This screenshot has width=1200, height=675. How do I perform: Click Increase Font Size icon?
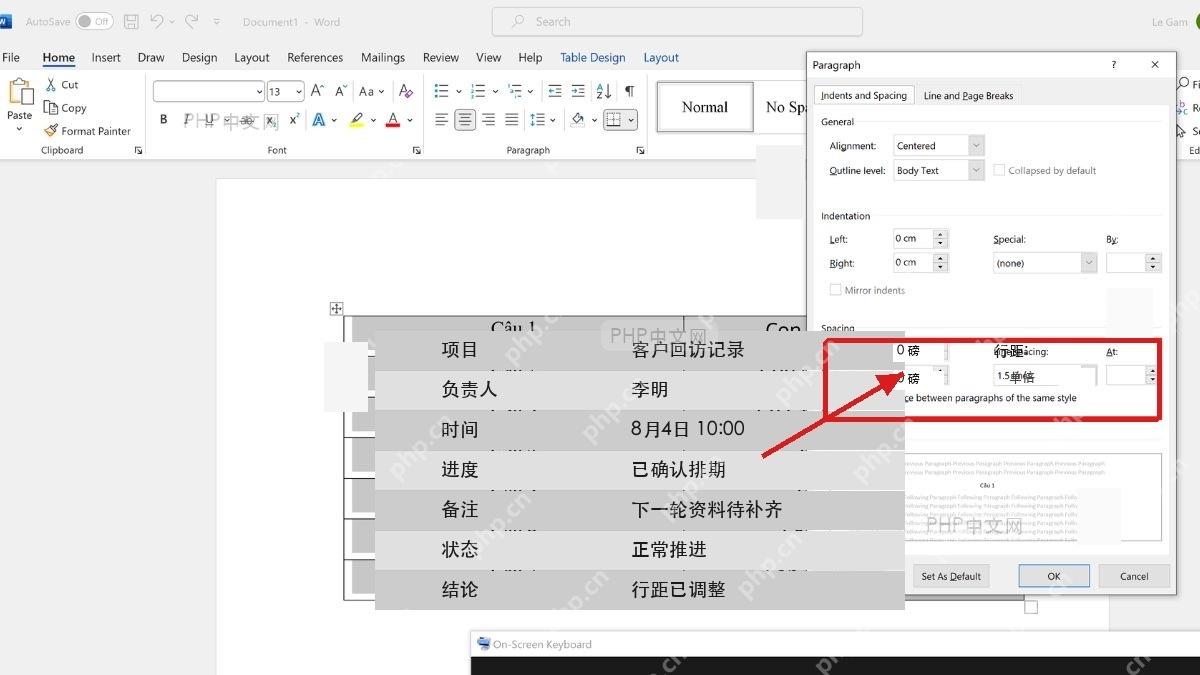317,91
